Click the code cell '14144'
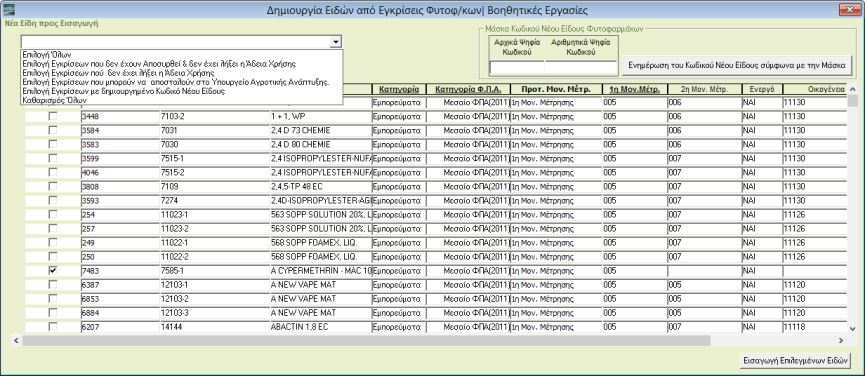Viewport: 865px width, 376px height. (214, 326)
